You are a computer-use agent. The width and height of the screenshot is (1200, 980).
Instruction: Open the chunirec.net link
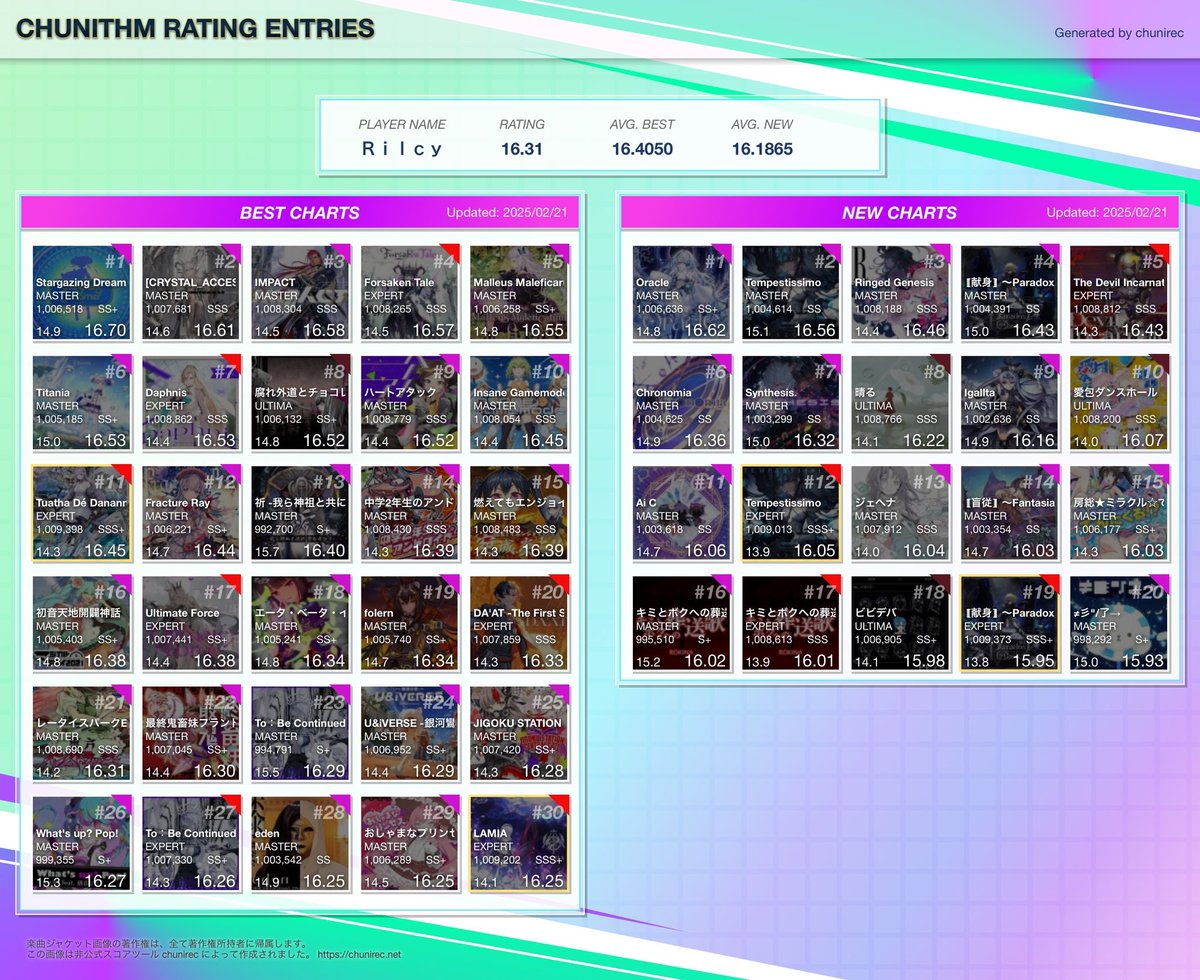(x=359, y=955)
